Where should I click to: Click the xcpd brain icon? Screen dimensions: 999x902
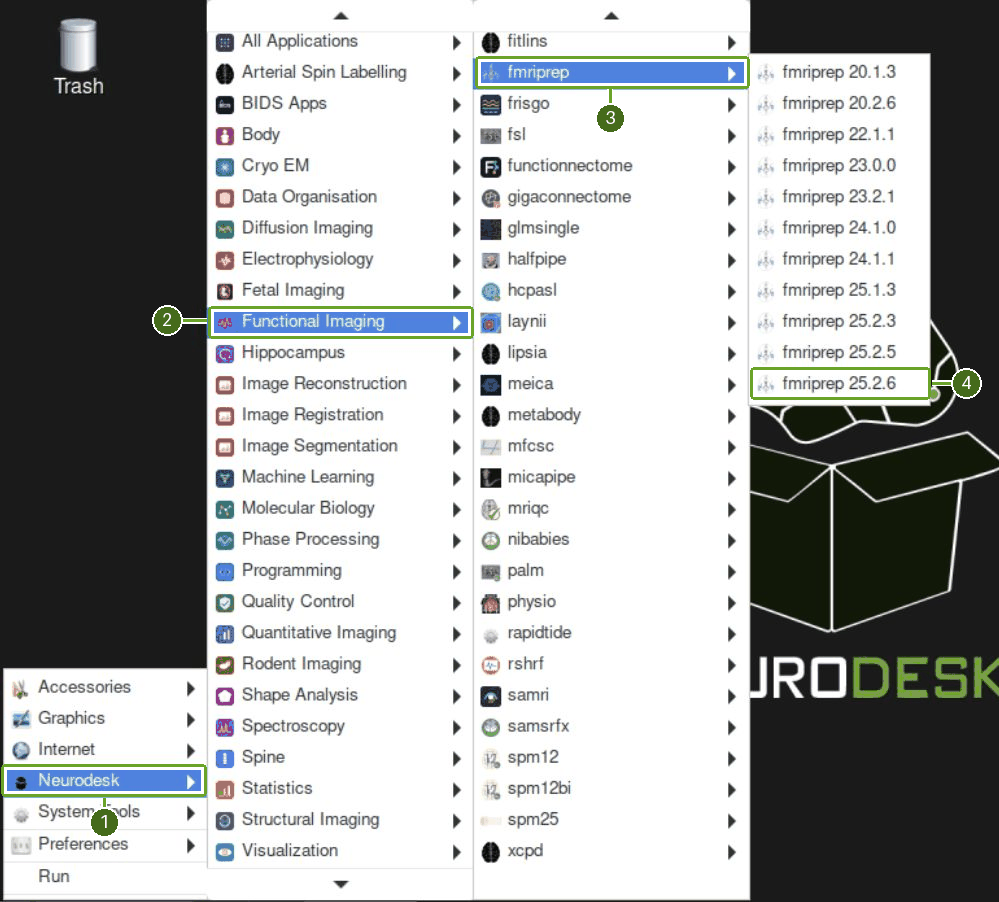click(491, 852)
